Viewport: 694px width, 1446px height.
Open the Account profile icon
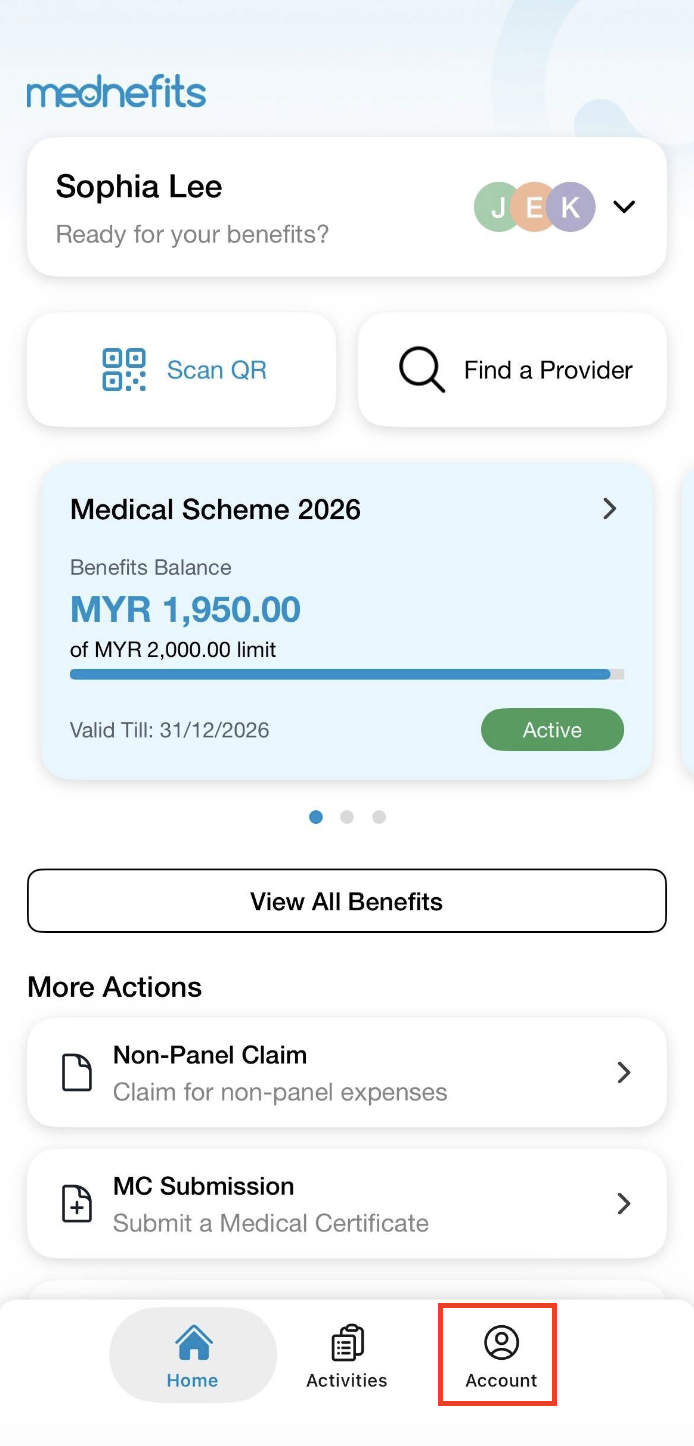[x=501, y=1342]
